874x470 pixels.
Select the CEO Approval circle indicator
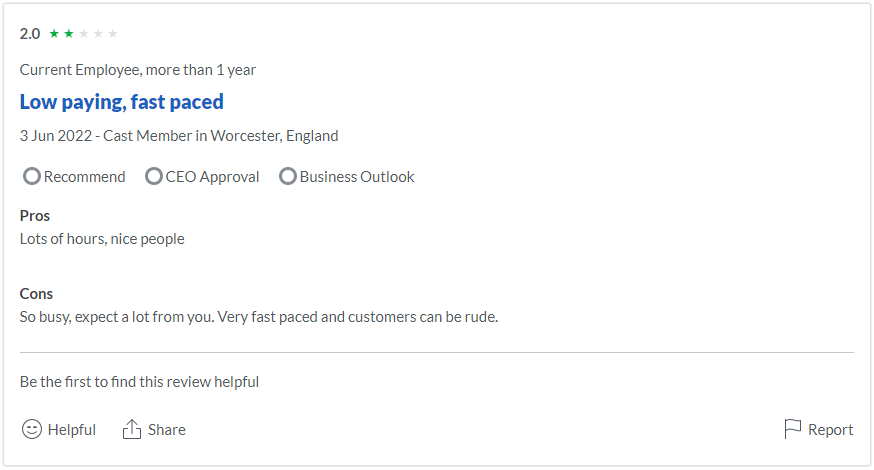[154, 176]
